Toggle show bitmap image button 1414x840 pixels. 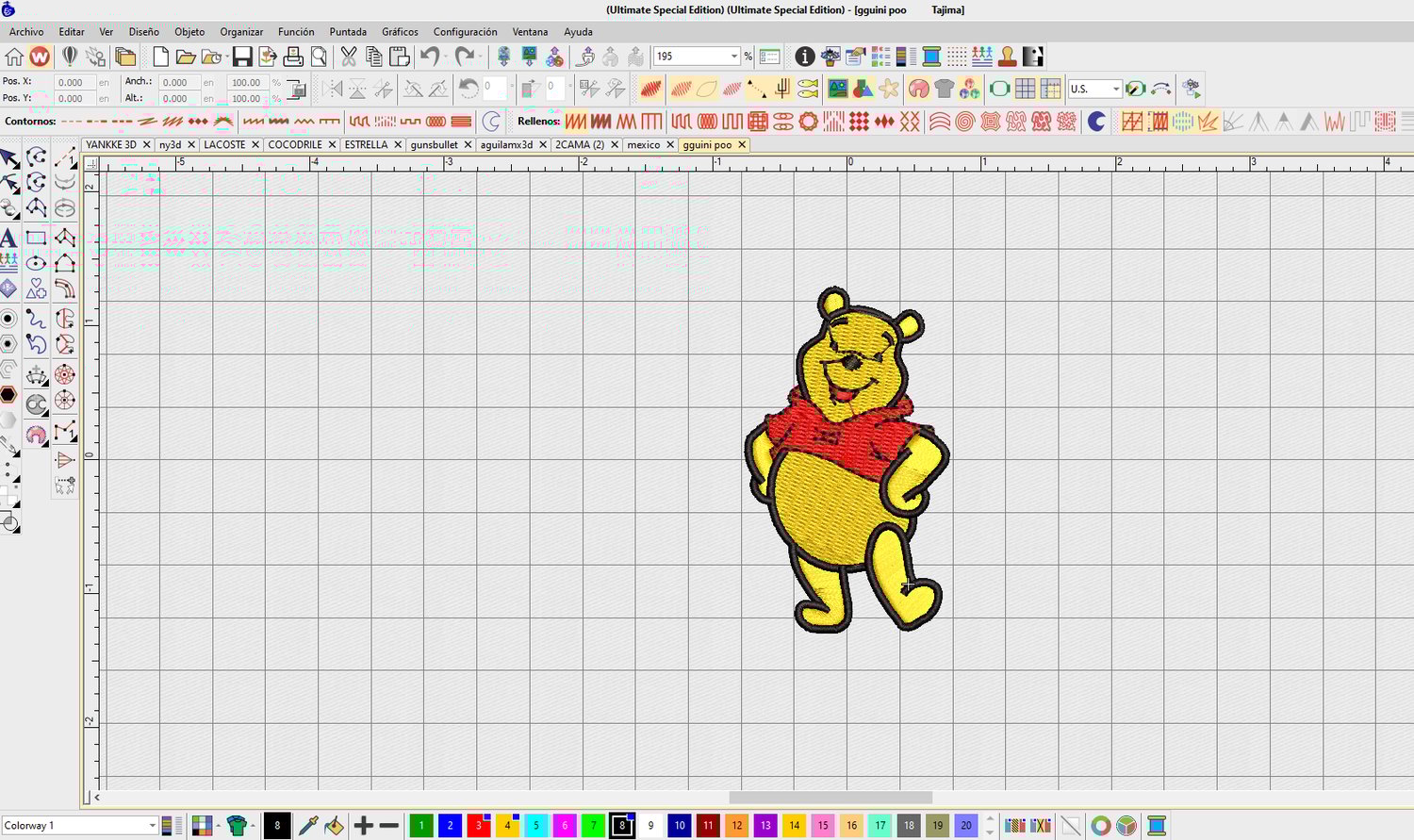[x=837, y=89]
